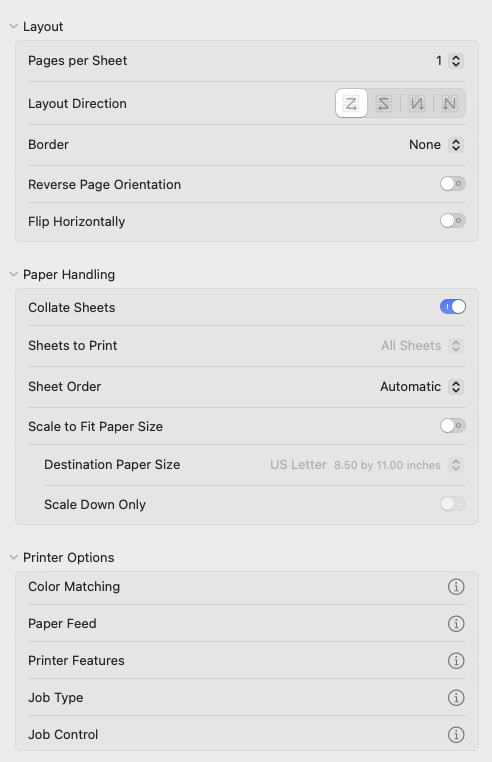Change Sheet Order from Automatic

point(422,387)
